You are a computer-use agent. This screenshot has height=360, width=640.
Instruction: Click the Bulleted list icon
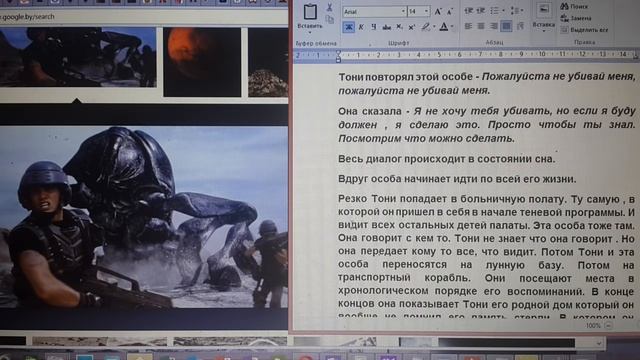[x=494, y=11]
